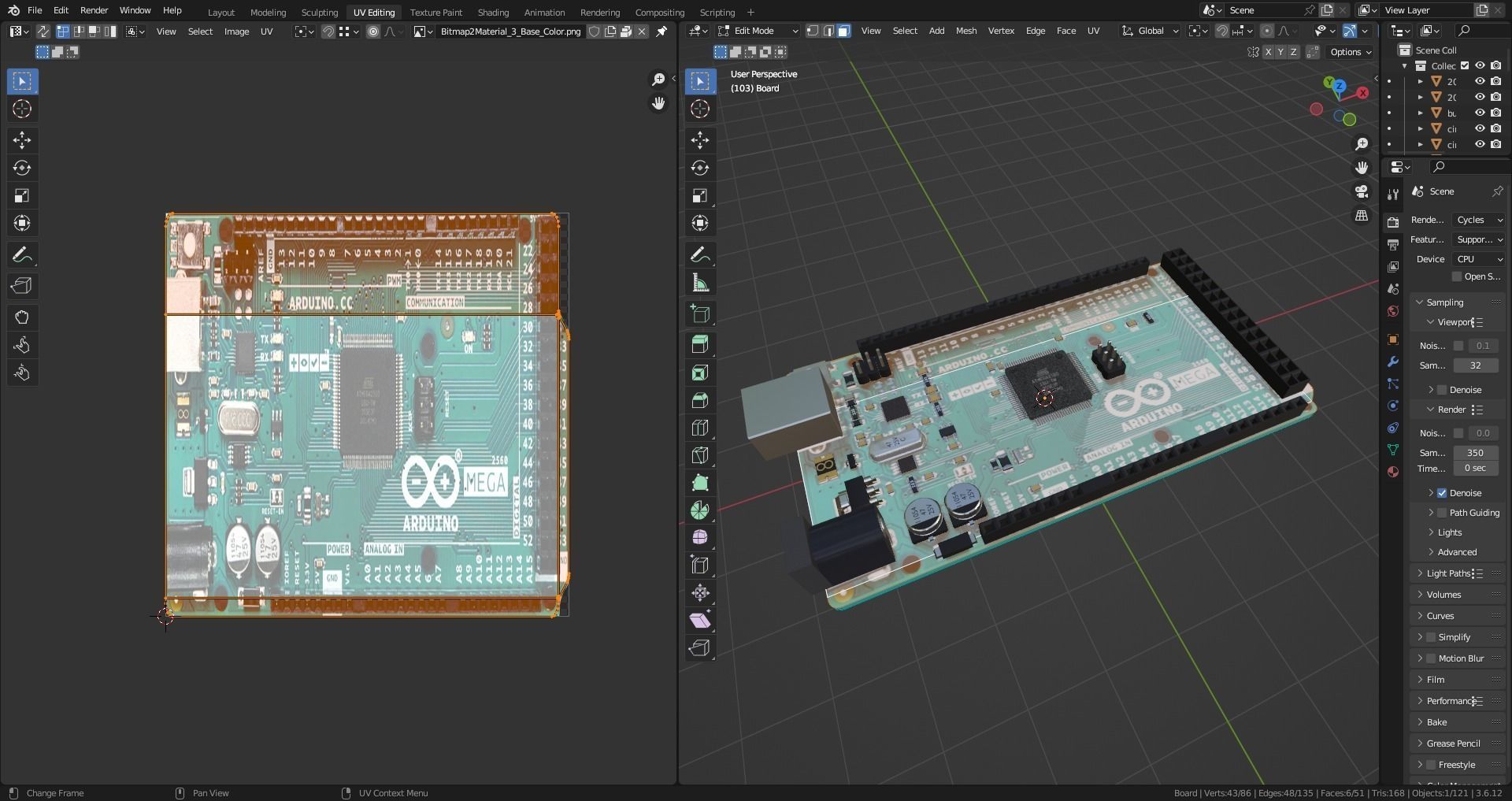Select the Annotate tool in UV editor
This screenshot has width=1512, height=801.
tap(22, 255)
